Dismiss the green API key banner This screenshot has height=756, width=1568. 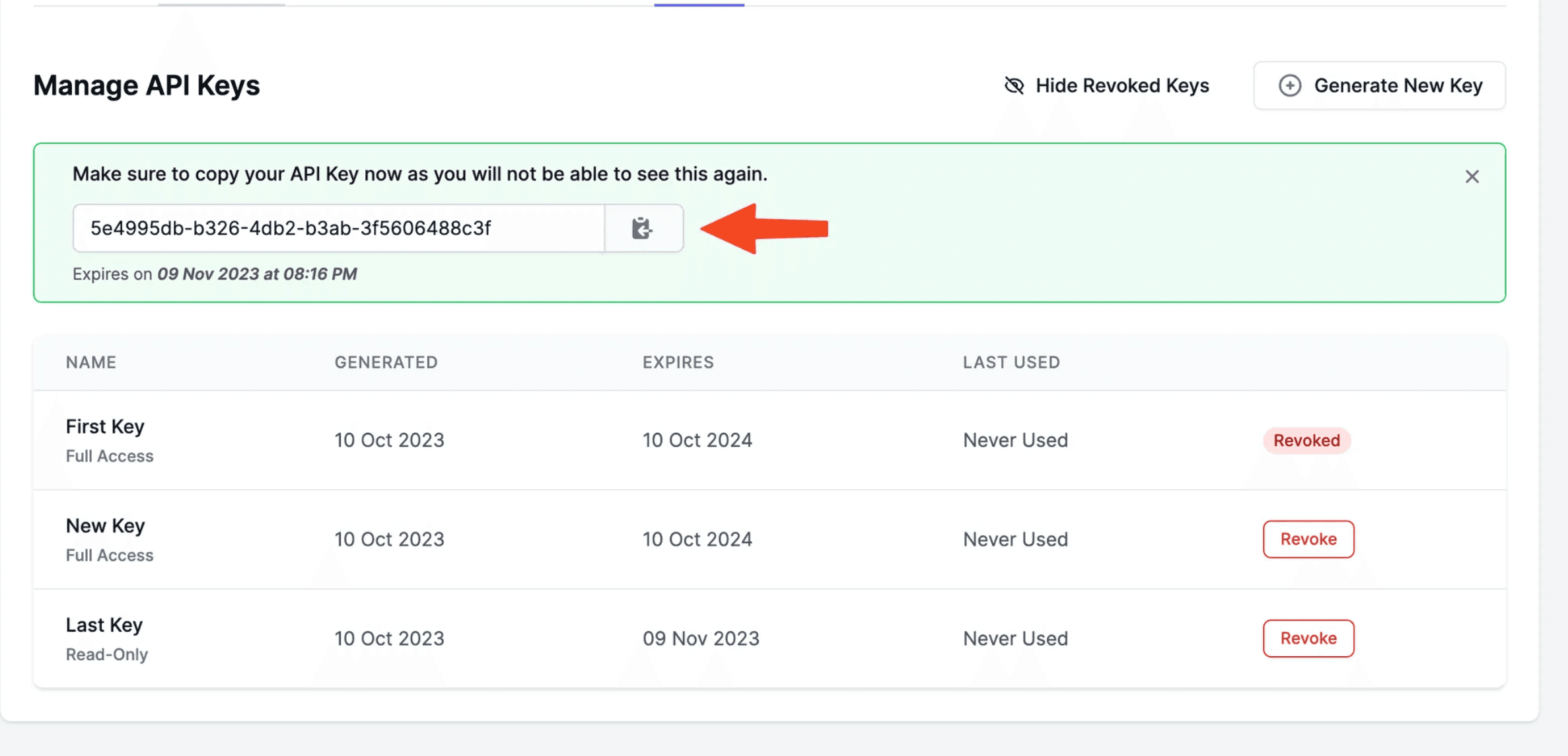(1472, 176)
